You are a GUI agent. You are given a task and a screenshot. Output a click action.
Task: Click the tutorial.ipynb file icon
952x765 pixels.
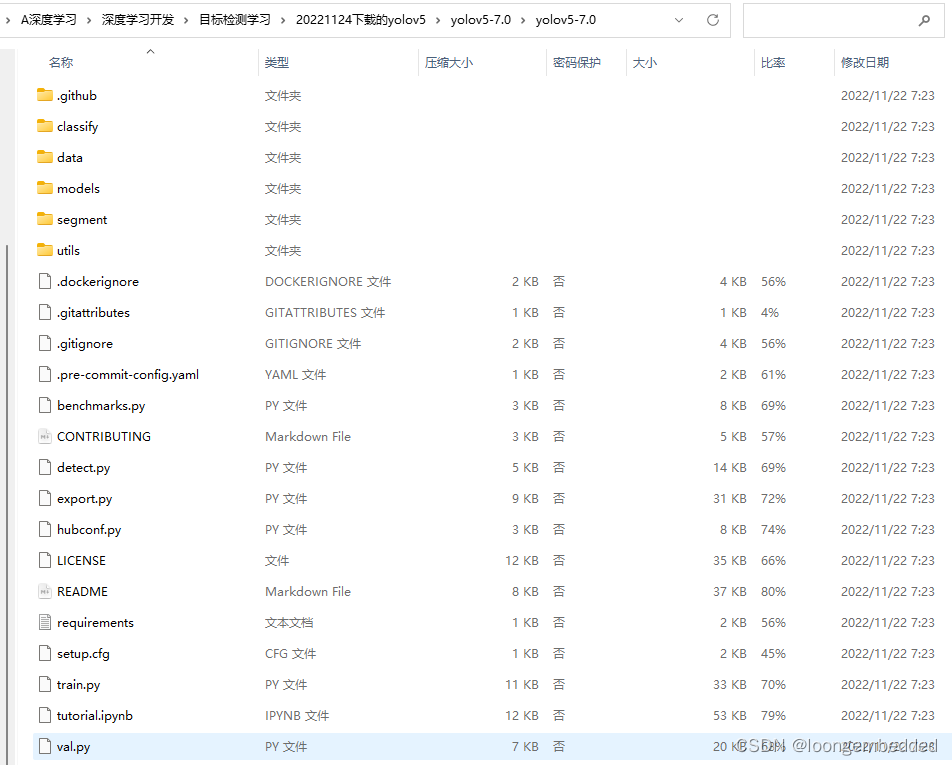click(44, 715)
